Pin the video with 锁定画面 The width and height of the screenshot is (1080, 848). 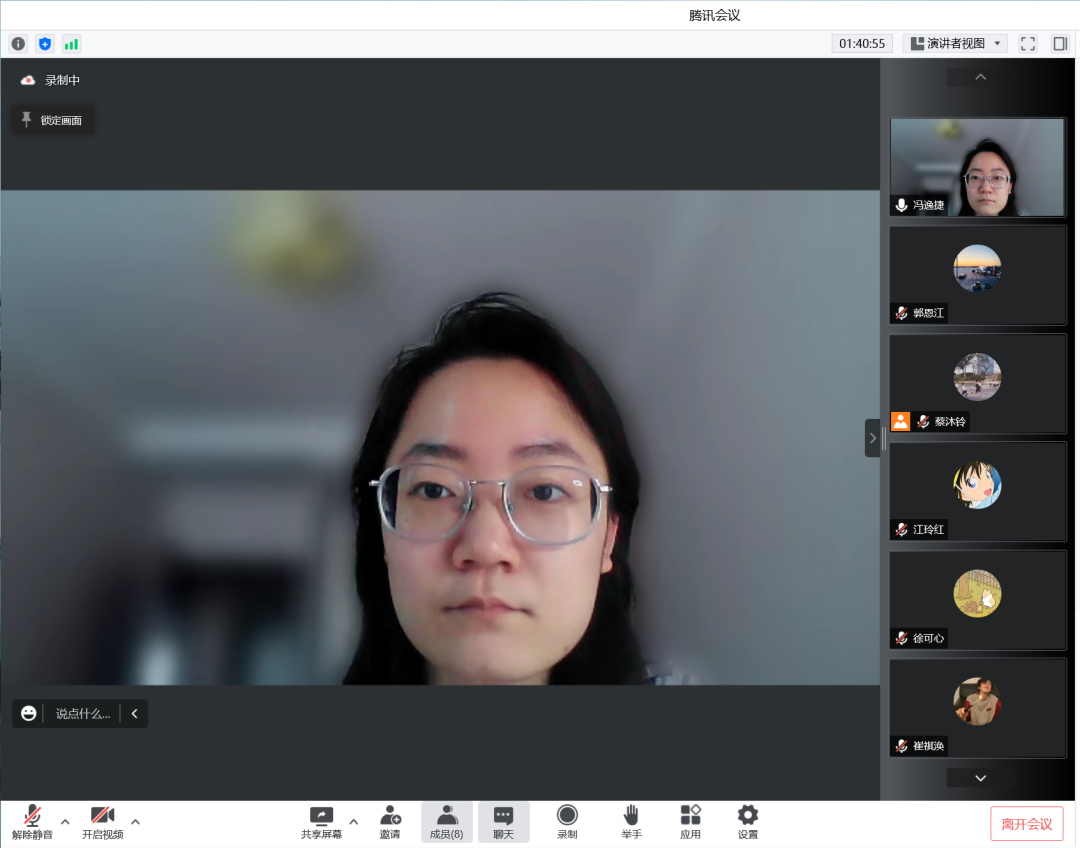click(53, 121)
